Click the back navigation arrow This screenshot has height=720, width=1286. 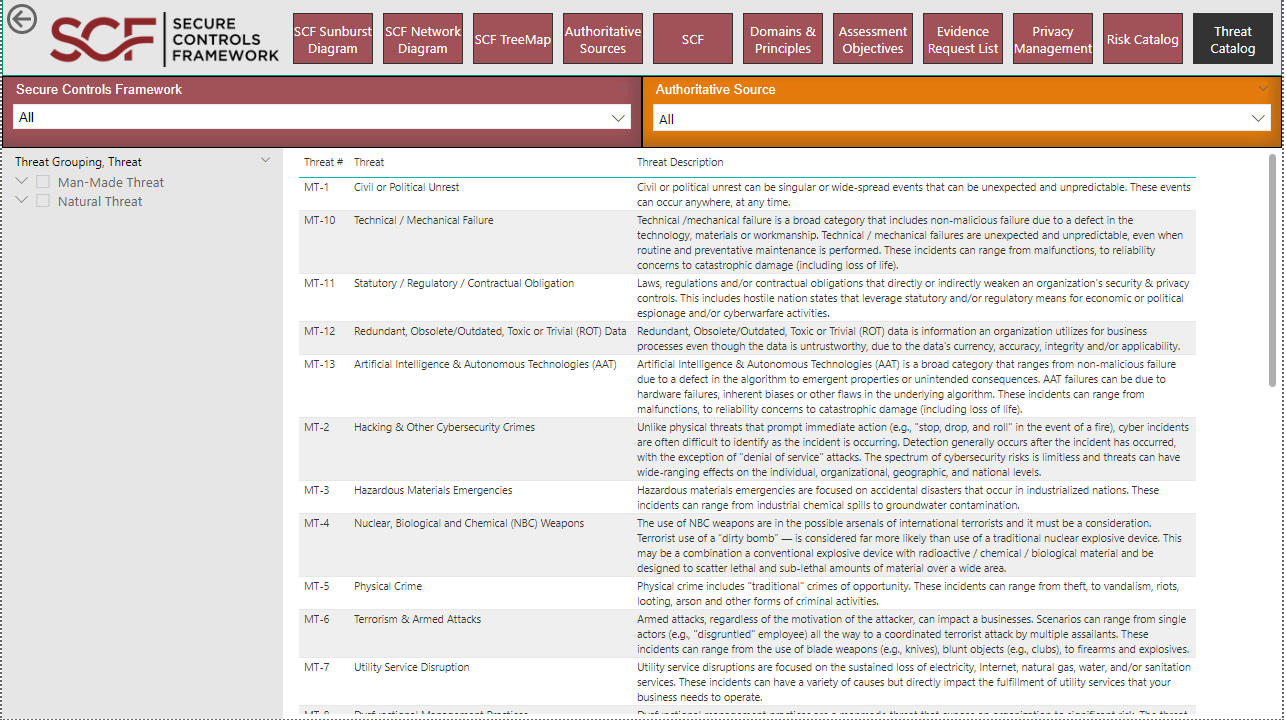point(22,18)
